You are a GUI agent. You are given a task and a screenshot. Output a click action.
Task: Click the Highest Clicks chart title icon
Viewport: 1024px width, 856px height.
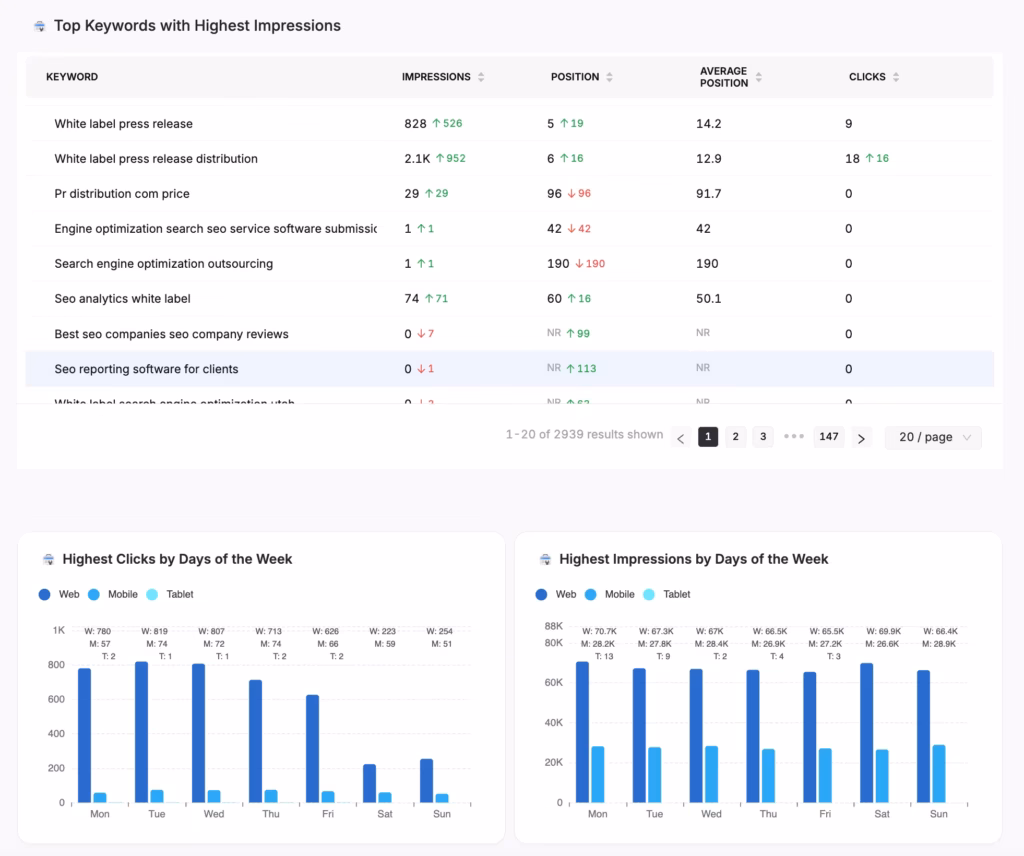[x=48, y=559]
